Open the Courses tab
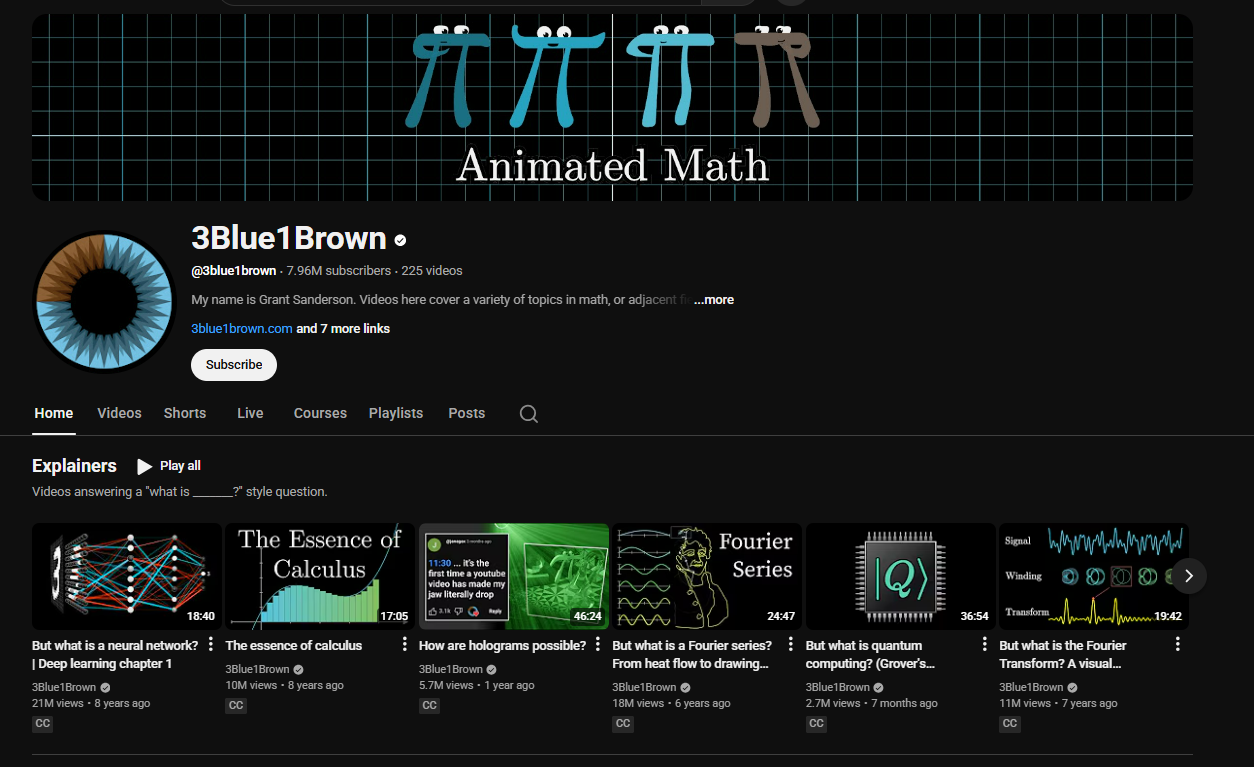 pos(320,413)
